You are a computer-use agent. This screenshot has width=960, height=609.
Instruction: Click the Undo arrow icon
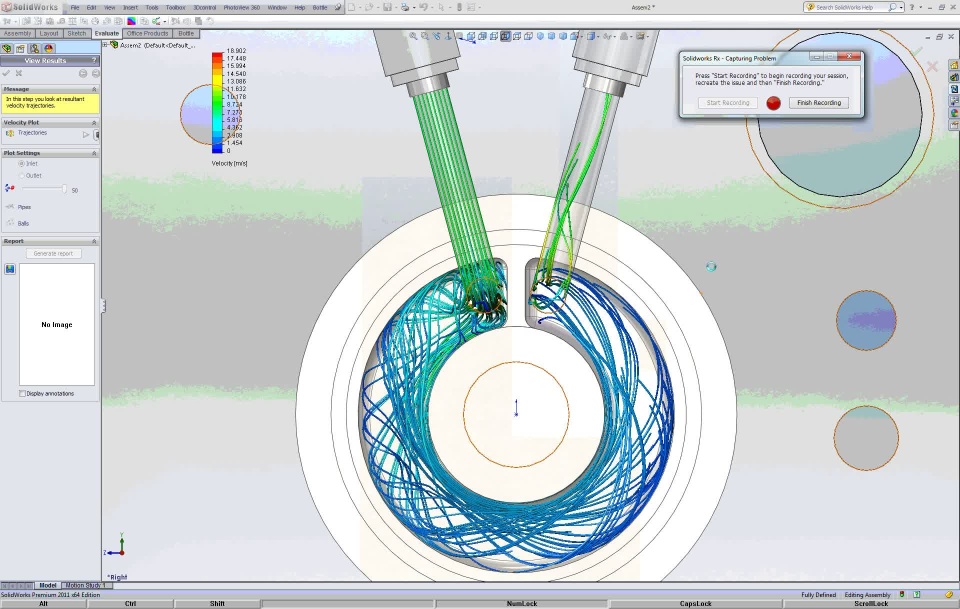tap(423, 7)
